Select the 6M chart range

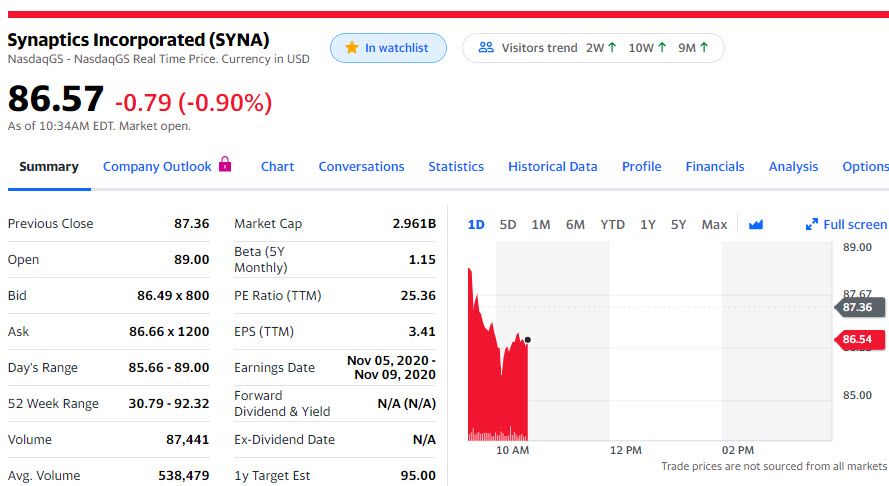pyautogui.click(x=575, y=225)
